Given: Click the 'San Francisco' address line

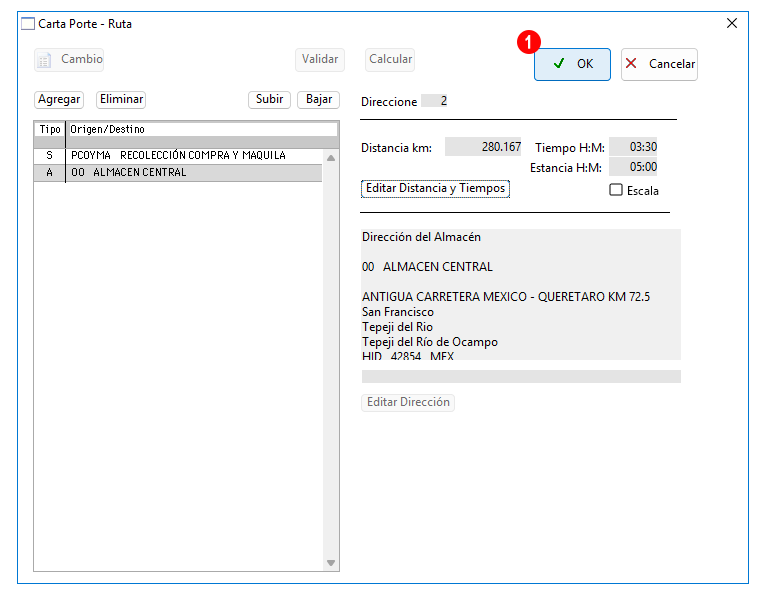Looking at the screenshot, I should tap(398, 312).
